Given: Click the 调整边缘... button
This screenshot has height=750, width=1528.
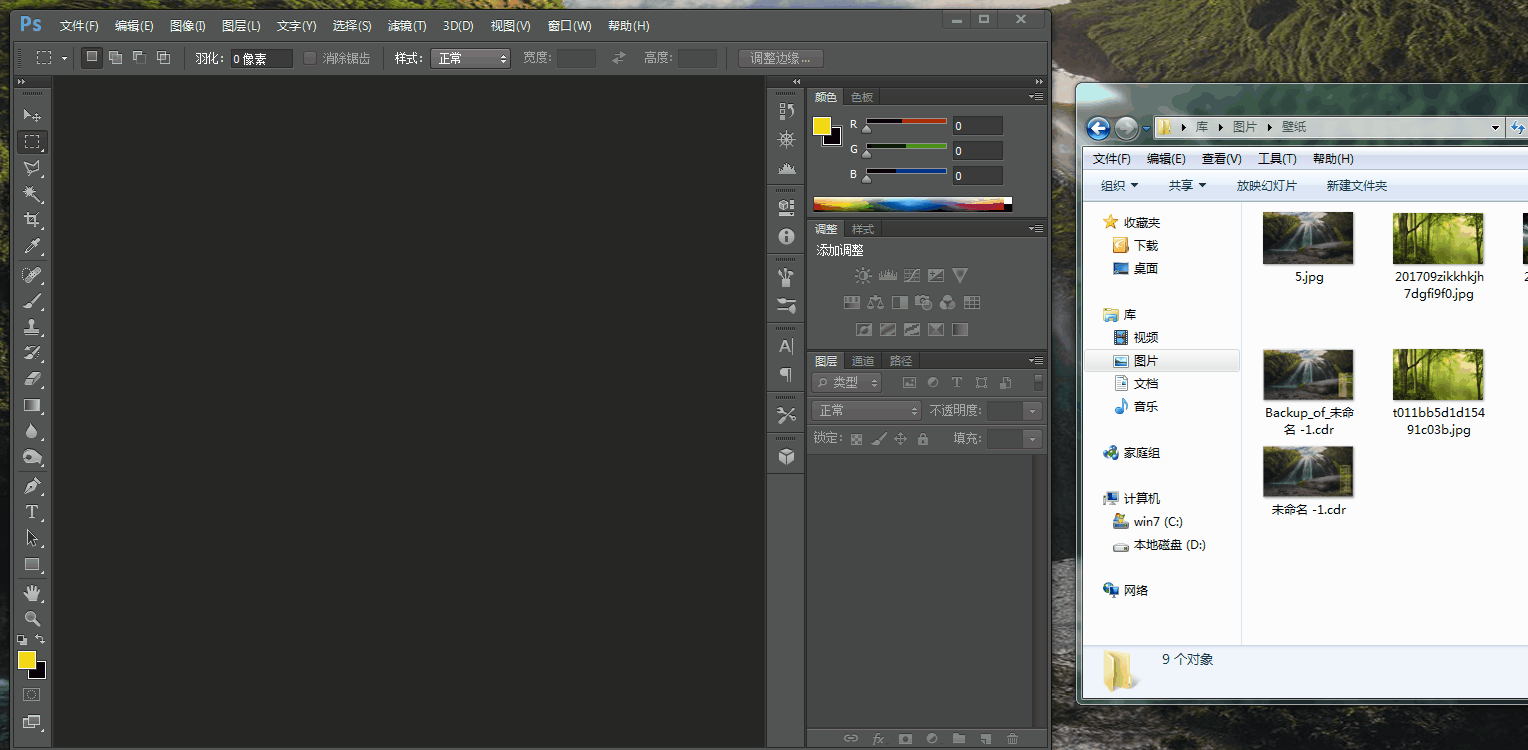Looking at the screenshot, I should (780, 58).
